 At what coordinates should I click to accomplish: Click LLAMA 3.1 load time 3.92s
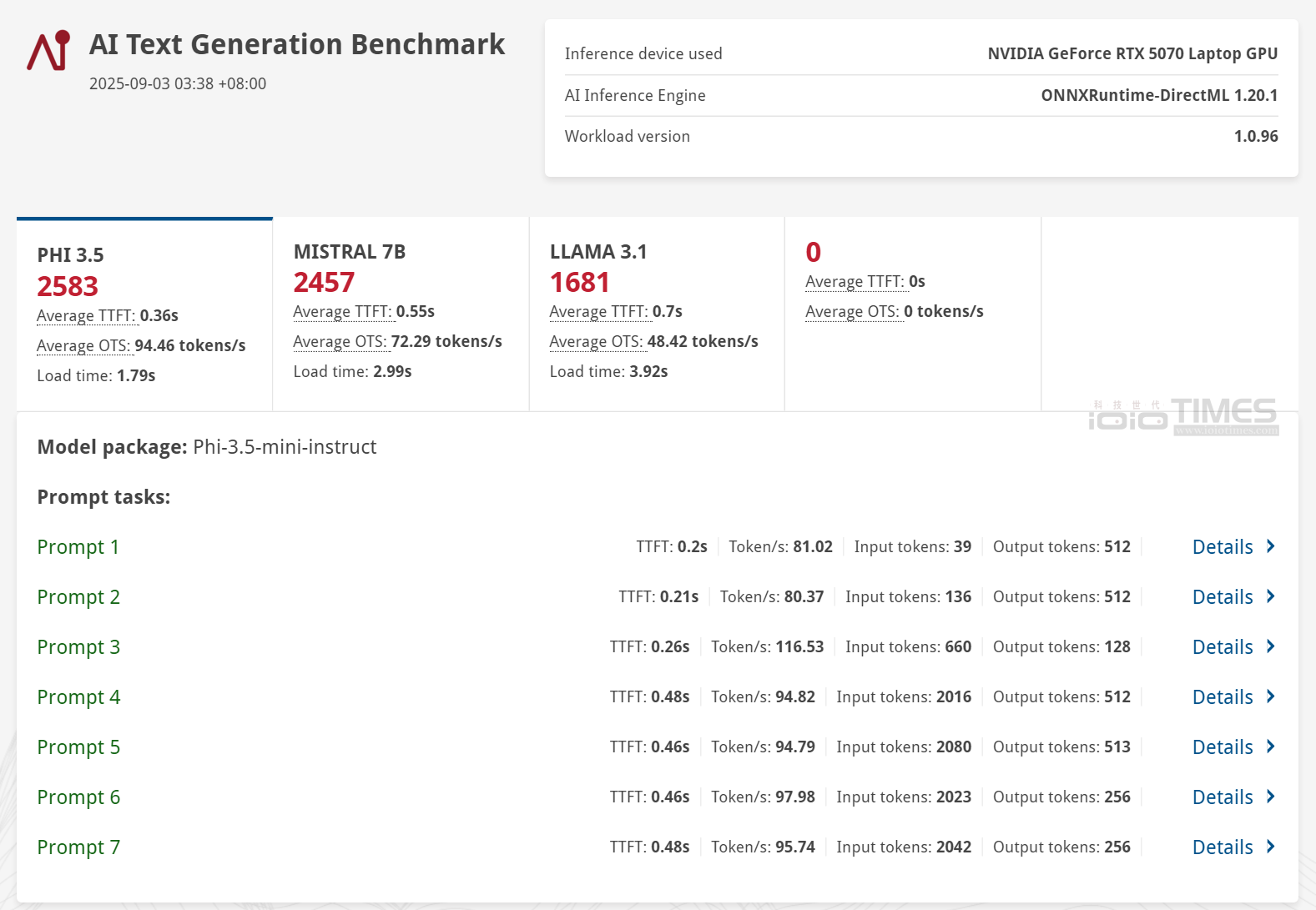point(608,372)
